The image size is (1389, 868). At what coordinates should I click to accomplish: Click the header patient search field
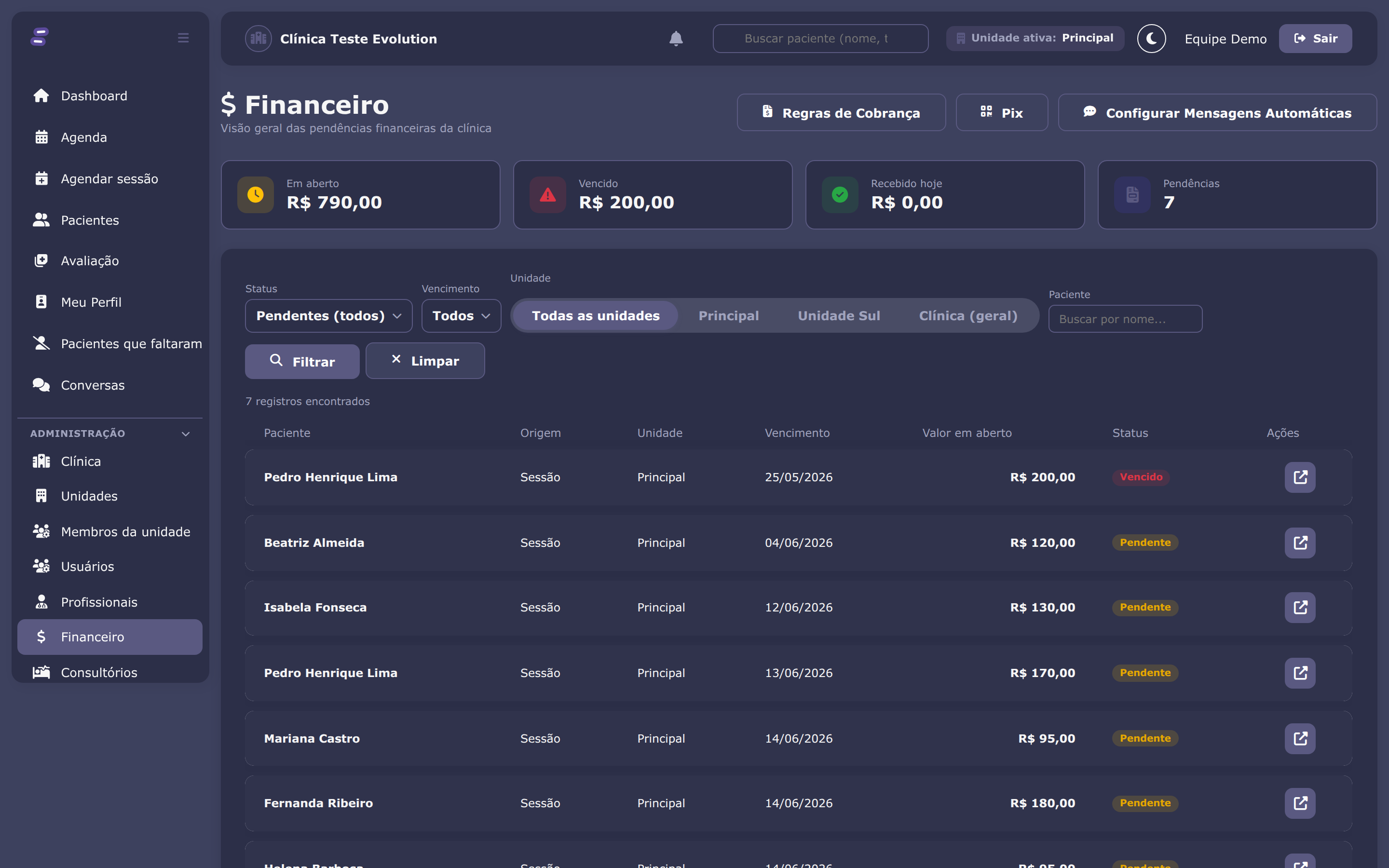[820, 39]
